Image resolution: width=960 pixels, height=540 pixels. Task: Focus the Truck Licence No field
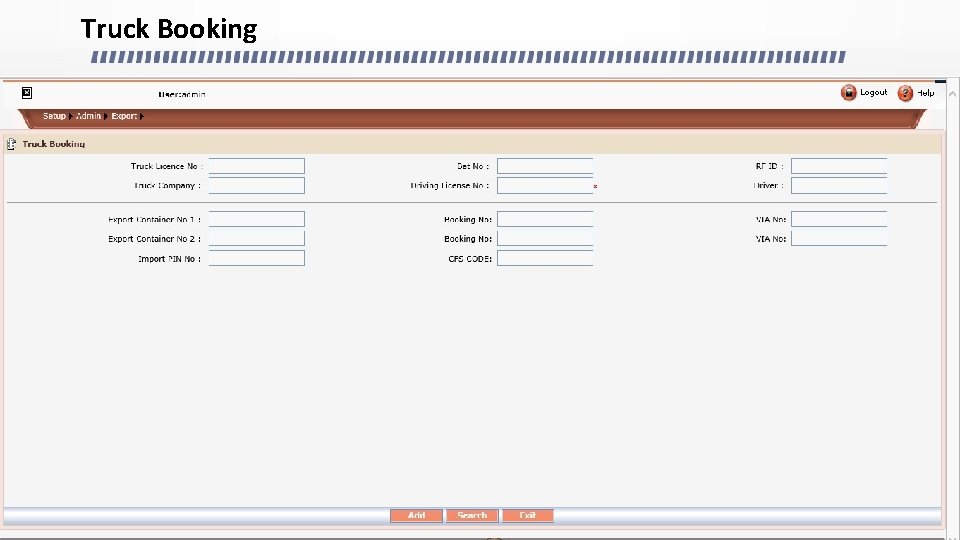257,166
